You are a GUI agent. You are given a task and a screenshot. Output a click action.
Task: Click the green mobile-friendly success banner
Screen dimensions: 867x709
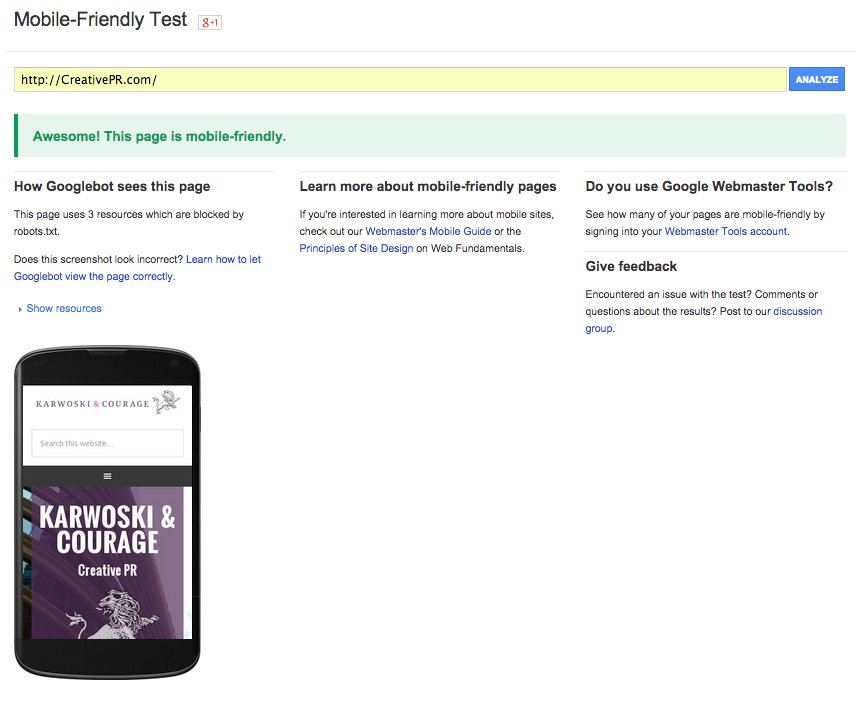pos(430,134)
